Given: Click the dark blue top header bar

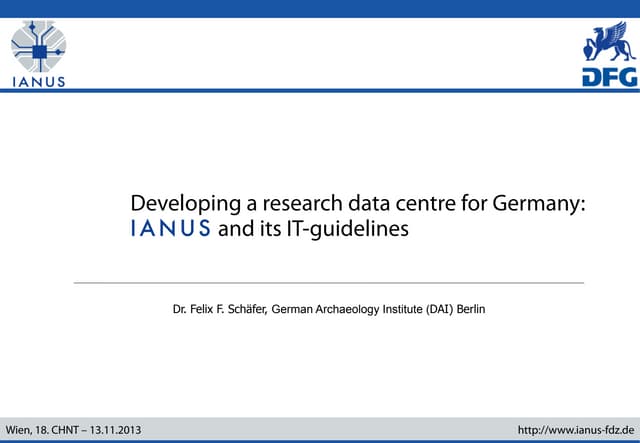Looking at the screenshot, I should 320,8.
